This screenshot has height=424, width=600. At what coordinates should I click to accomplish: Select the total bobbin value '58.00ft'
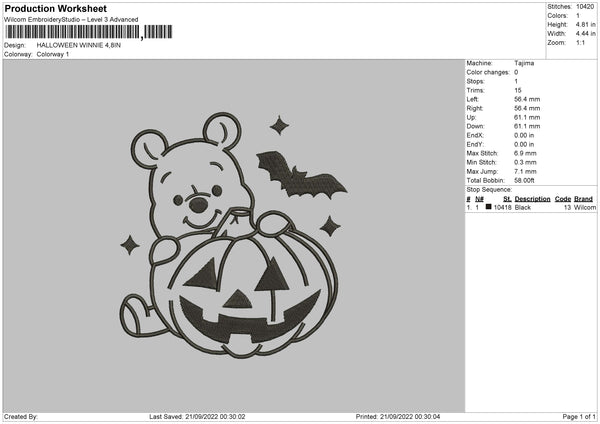524,181
